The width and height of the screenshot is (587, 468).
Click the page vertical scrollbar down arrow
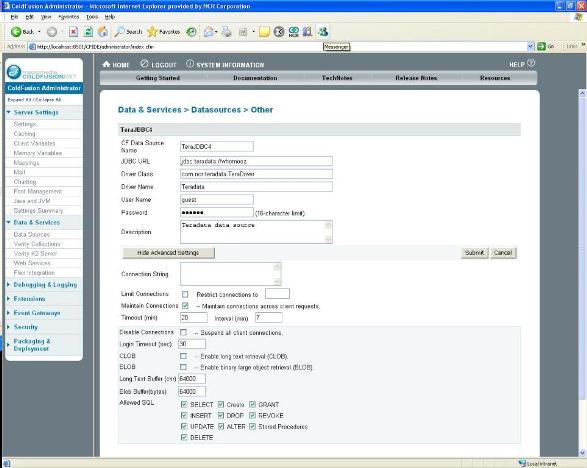tap(582, 453)
